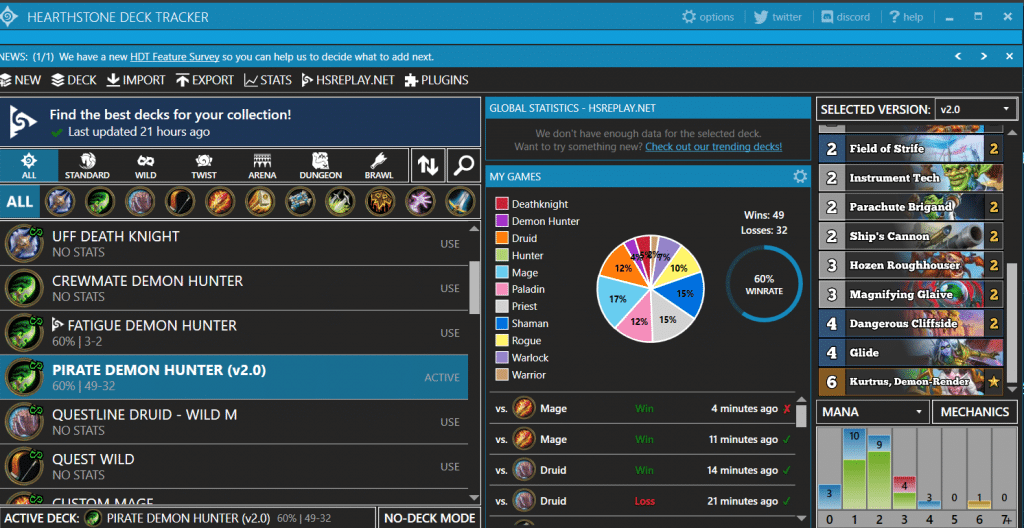1024x528 pixels.
Task: Filter decks by Demon Hunter class icon
Action: coord(99,201)
